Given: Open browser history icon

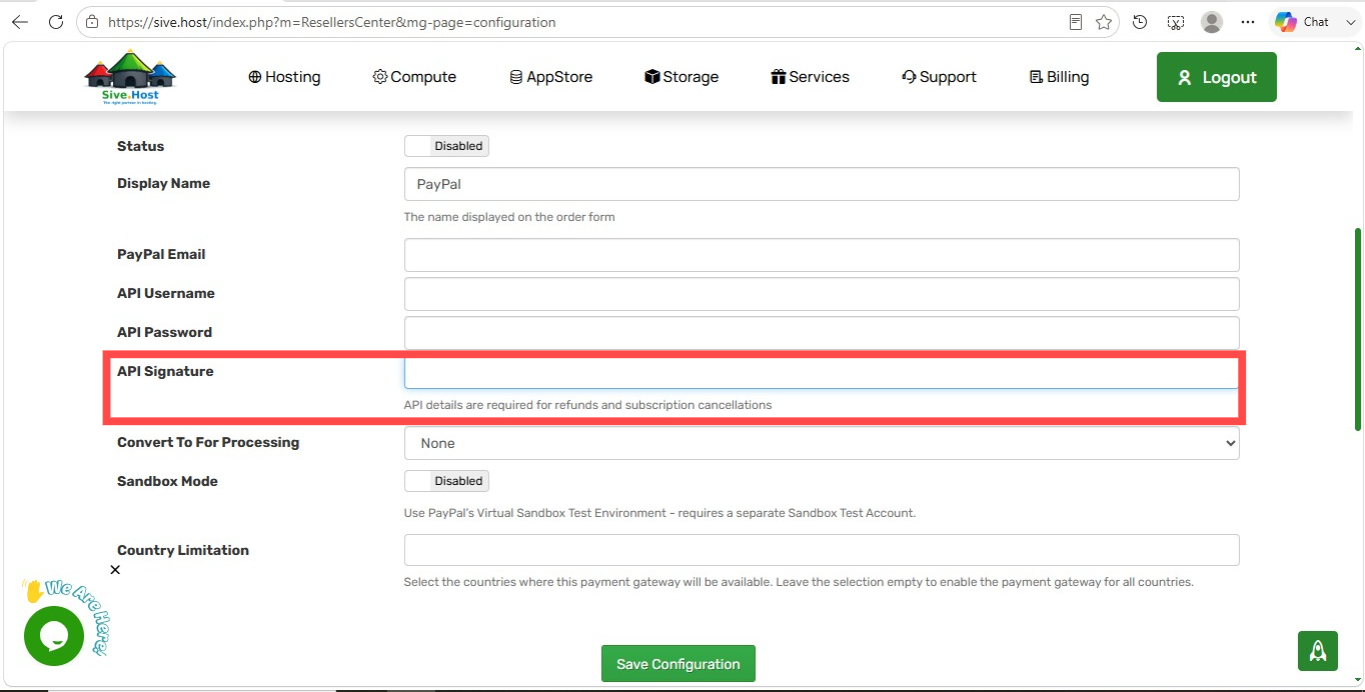Looking at the screenshot, I should point(1140,22).
